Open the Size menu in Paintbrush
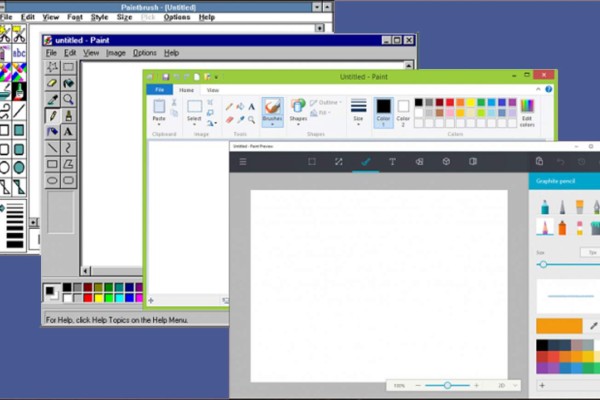 125,17
